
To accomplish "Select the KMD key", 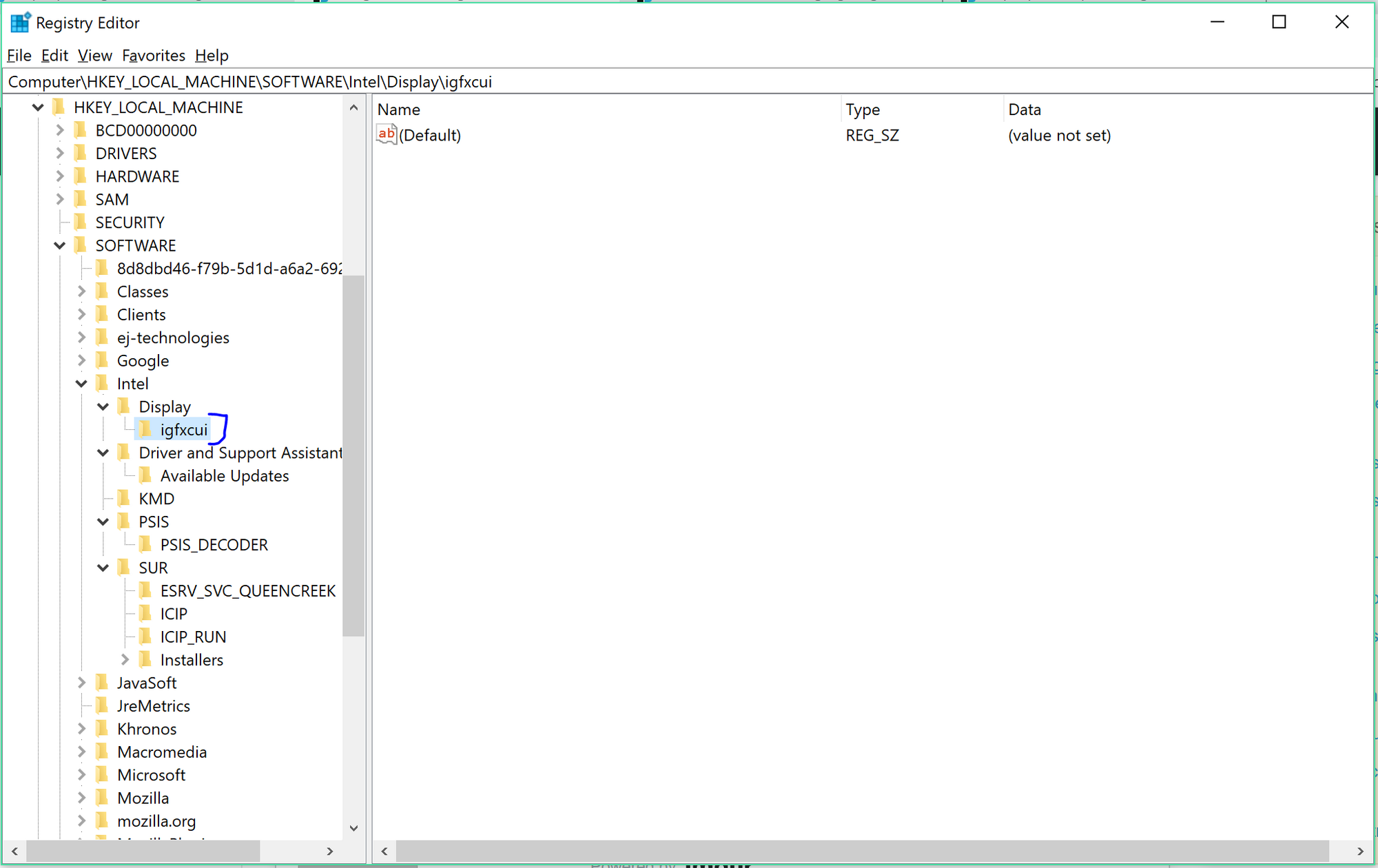I will click(x=156, y=499).
